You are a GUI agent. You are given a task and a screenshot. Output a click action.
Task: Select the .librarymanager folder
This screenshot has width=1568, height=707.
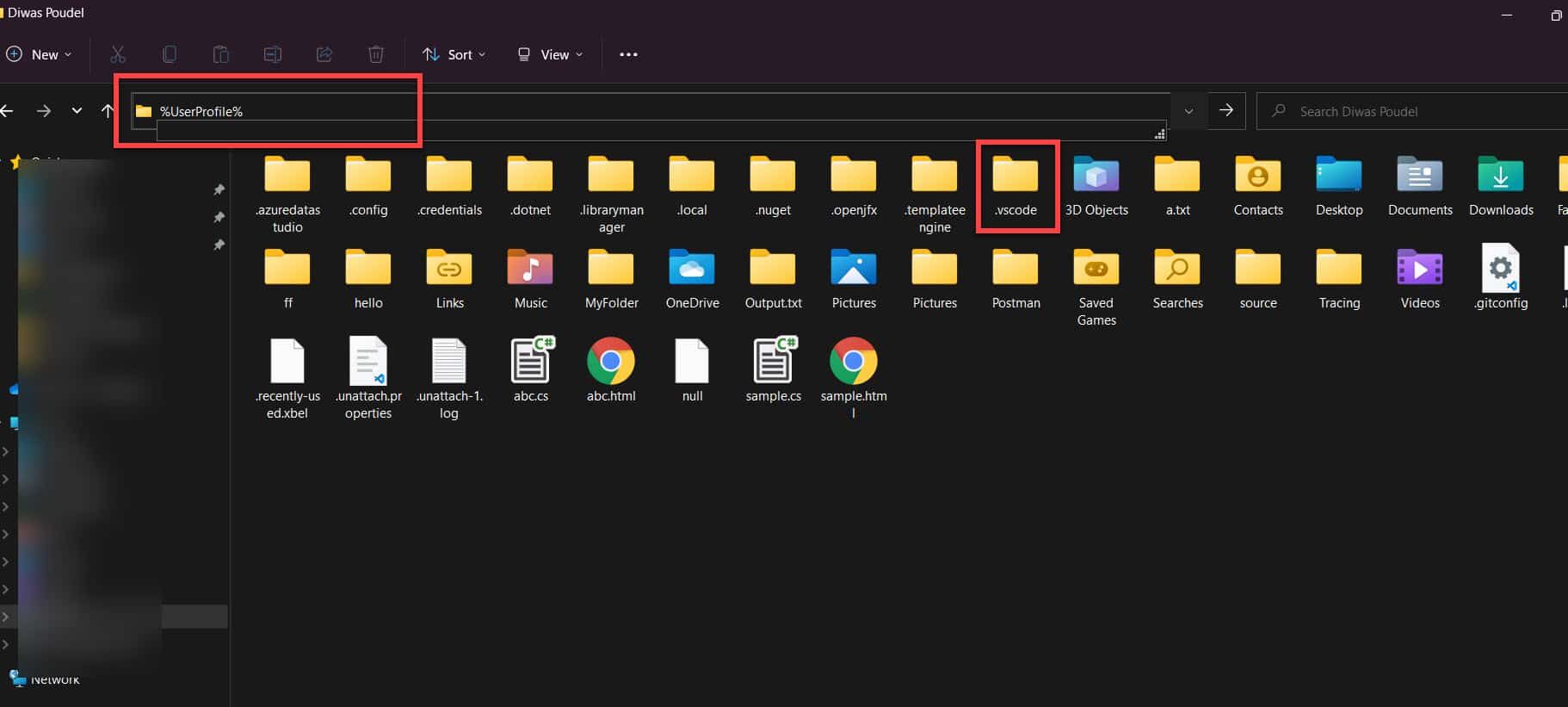(611, 195)
